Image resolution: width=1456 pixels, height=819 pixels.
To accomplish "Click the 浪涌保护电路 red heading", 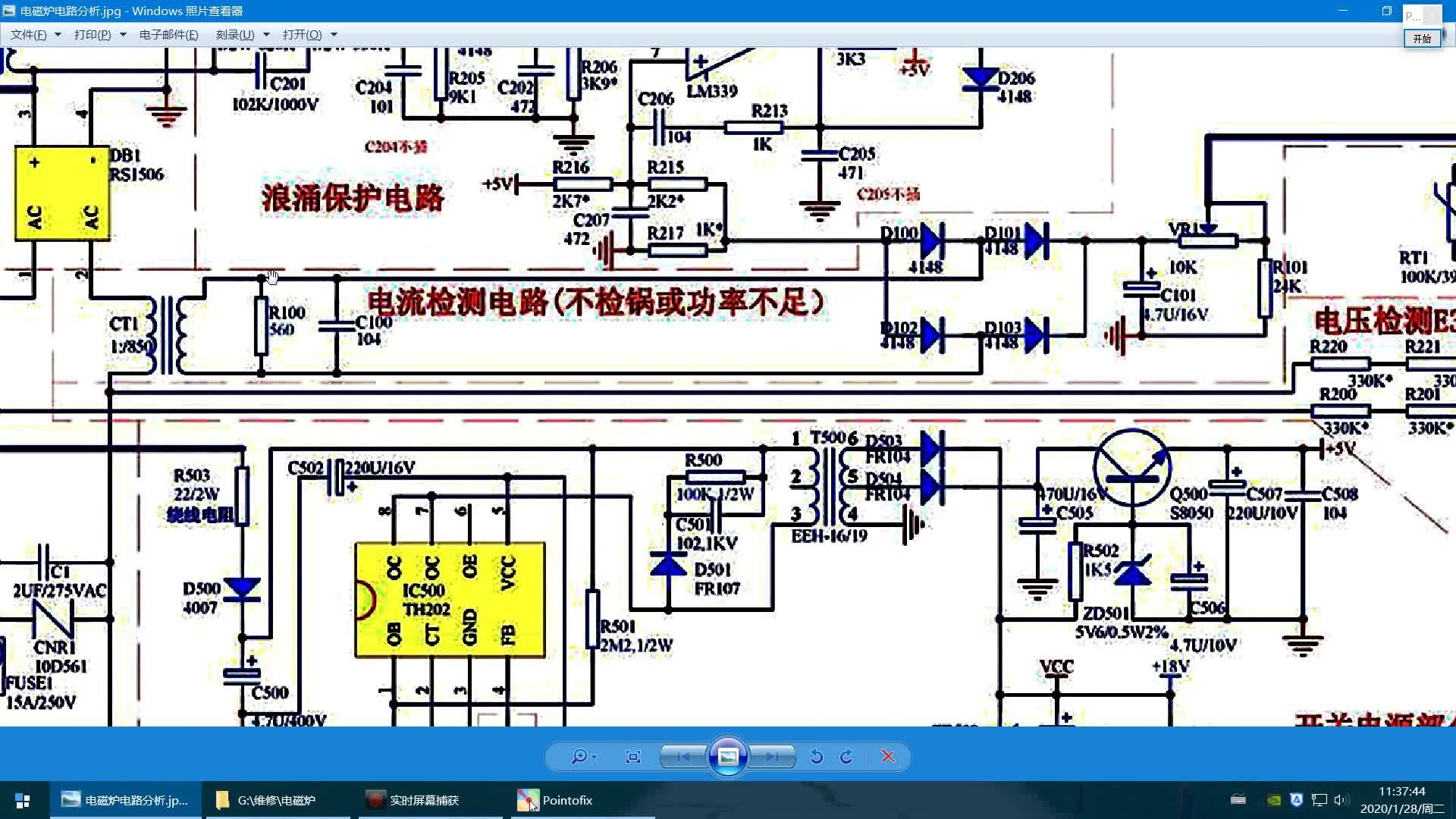I will pos(353,198).
